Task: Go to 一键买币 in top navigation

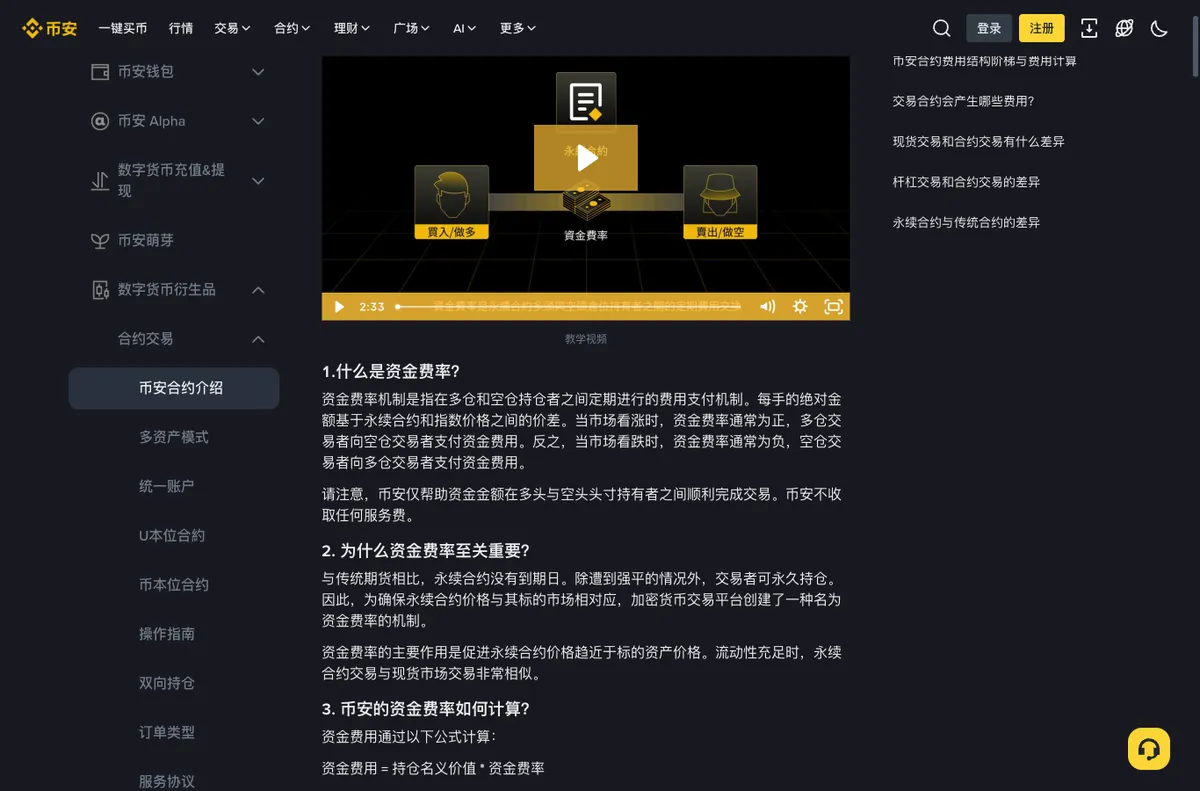Action: [123, 28]
